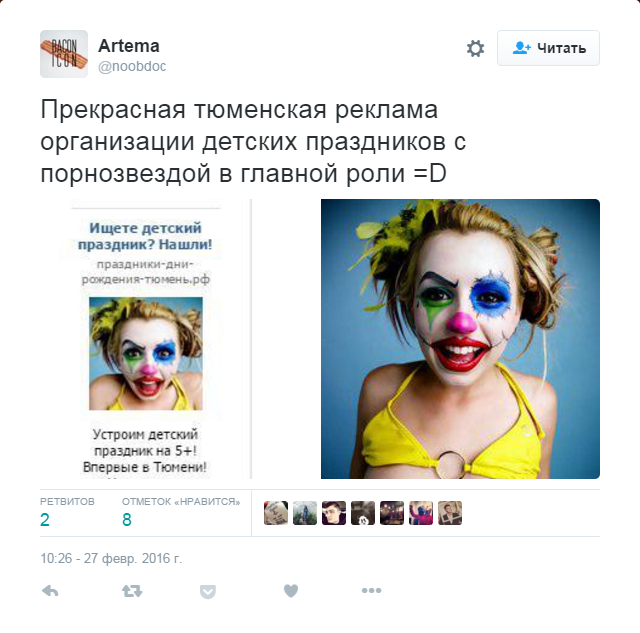Open the second liker's avatar

[x=305, y=513]
